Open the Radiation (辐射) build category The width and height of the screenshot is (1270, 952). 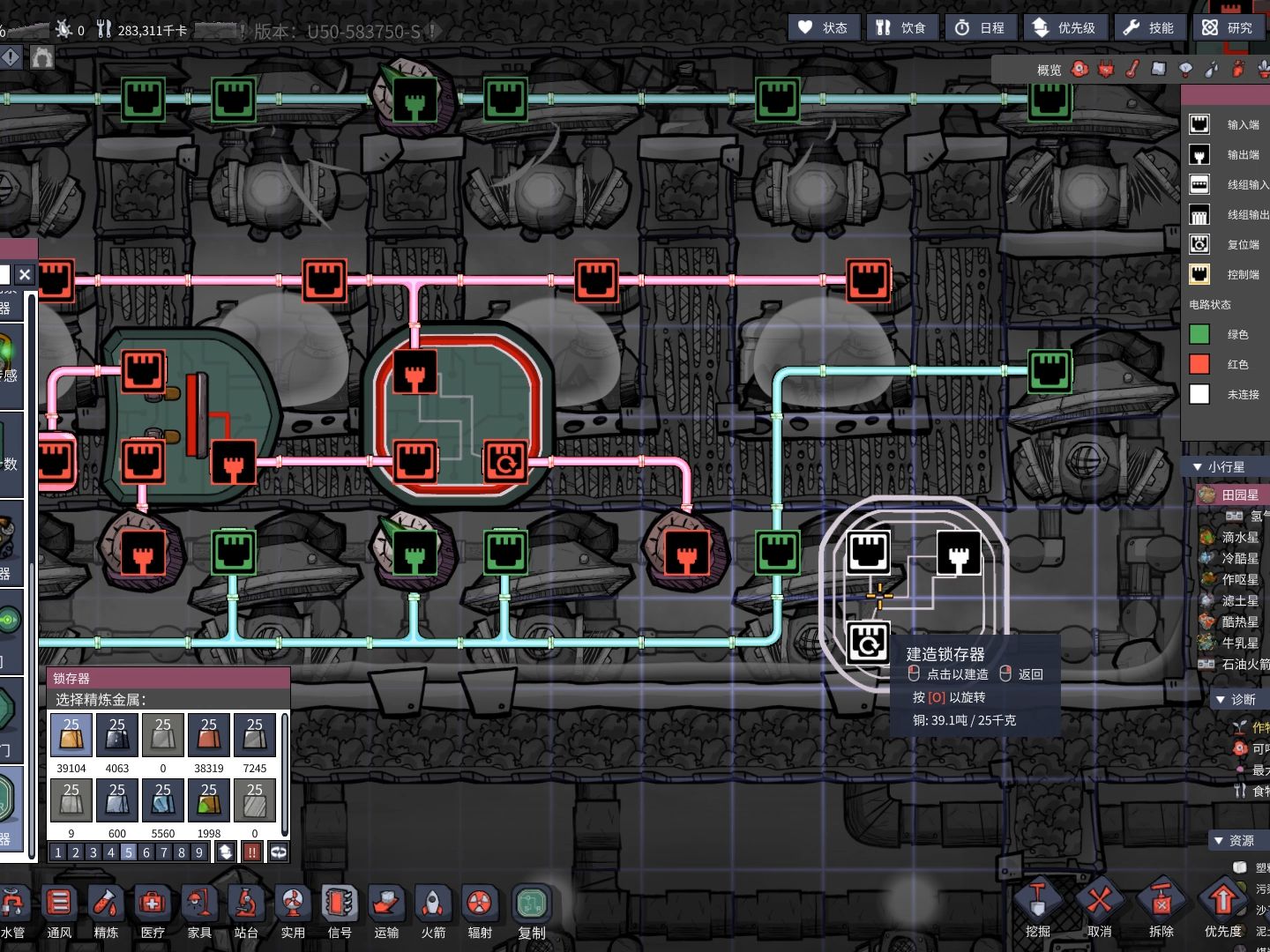pyautogui.click(x=480, y=911)
